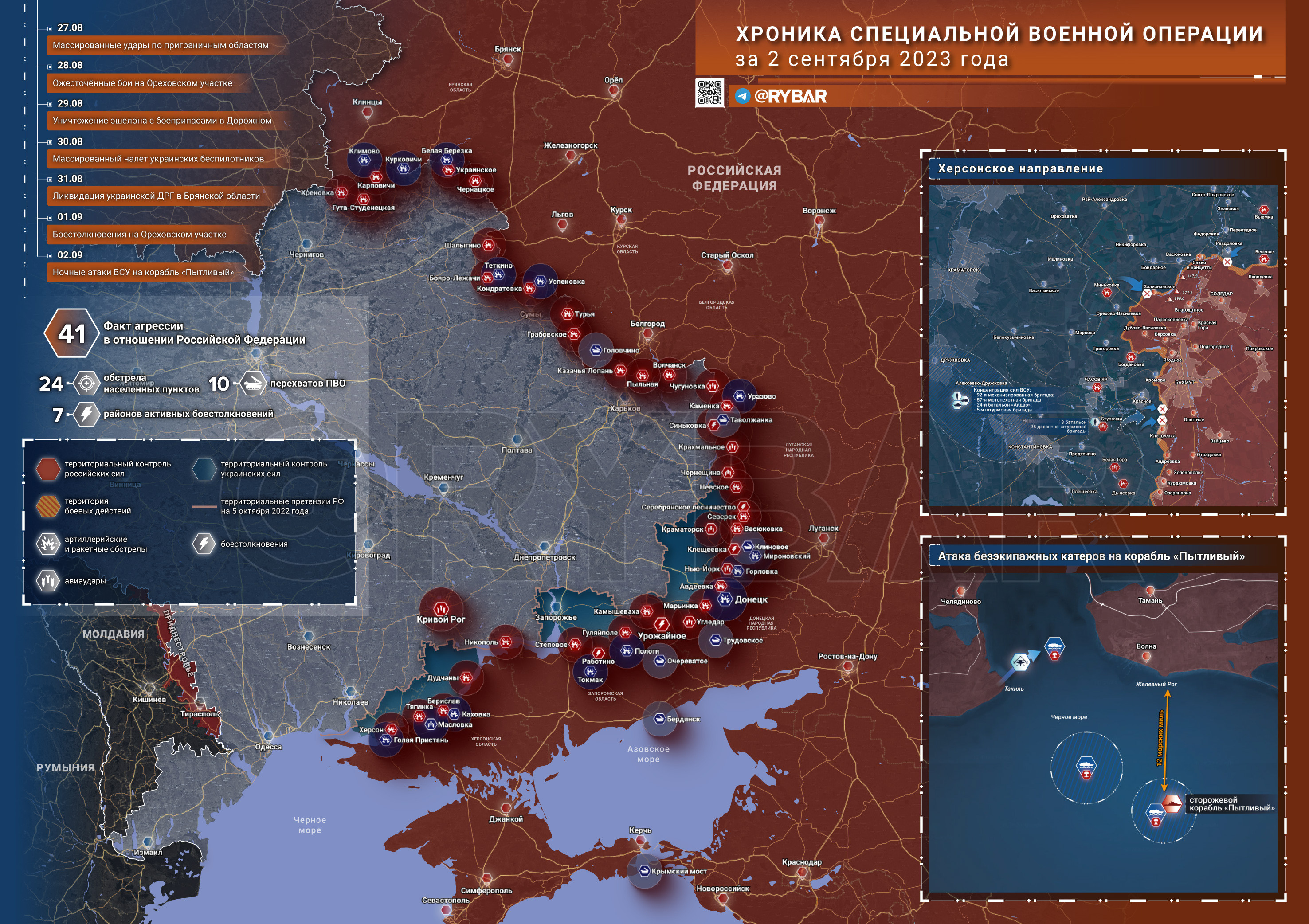Image resolution: width=1309 pixels, height=924 pixels.
Task: Click the 02.09 timeline marker
Action: pos(50,256)
